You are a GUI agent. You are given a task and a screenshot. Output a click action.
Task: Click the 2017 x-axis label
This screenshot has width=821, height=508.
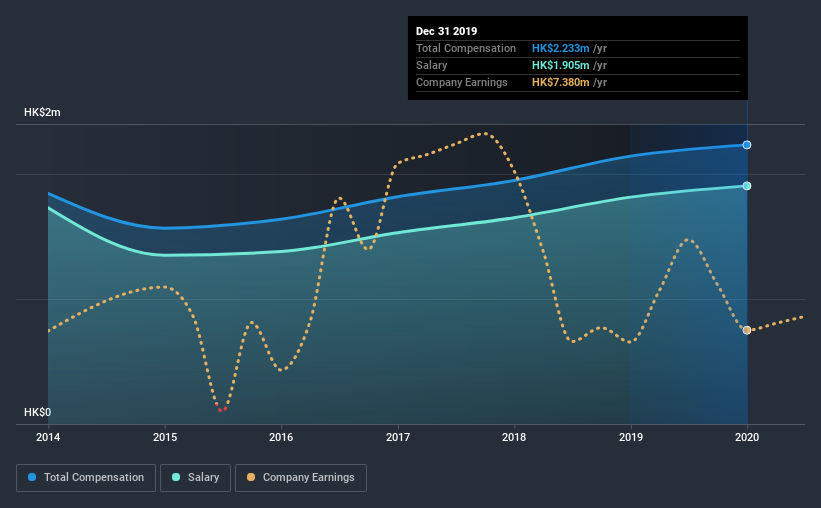click(398, 437)
